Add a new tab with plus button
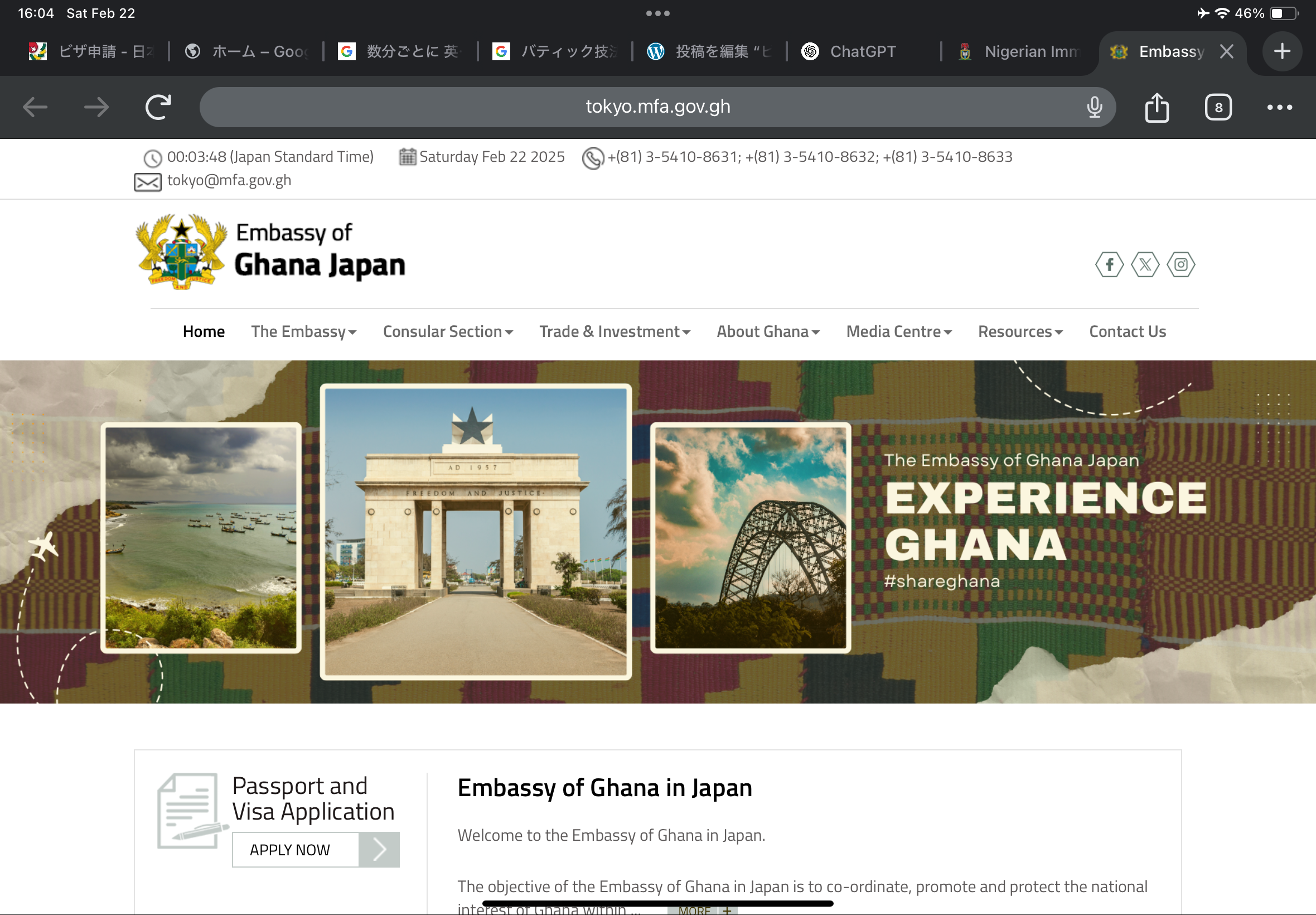The width and height of the screenshot is (1316, 915). click(x=1281, y=51)
